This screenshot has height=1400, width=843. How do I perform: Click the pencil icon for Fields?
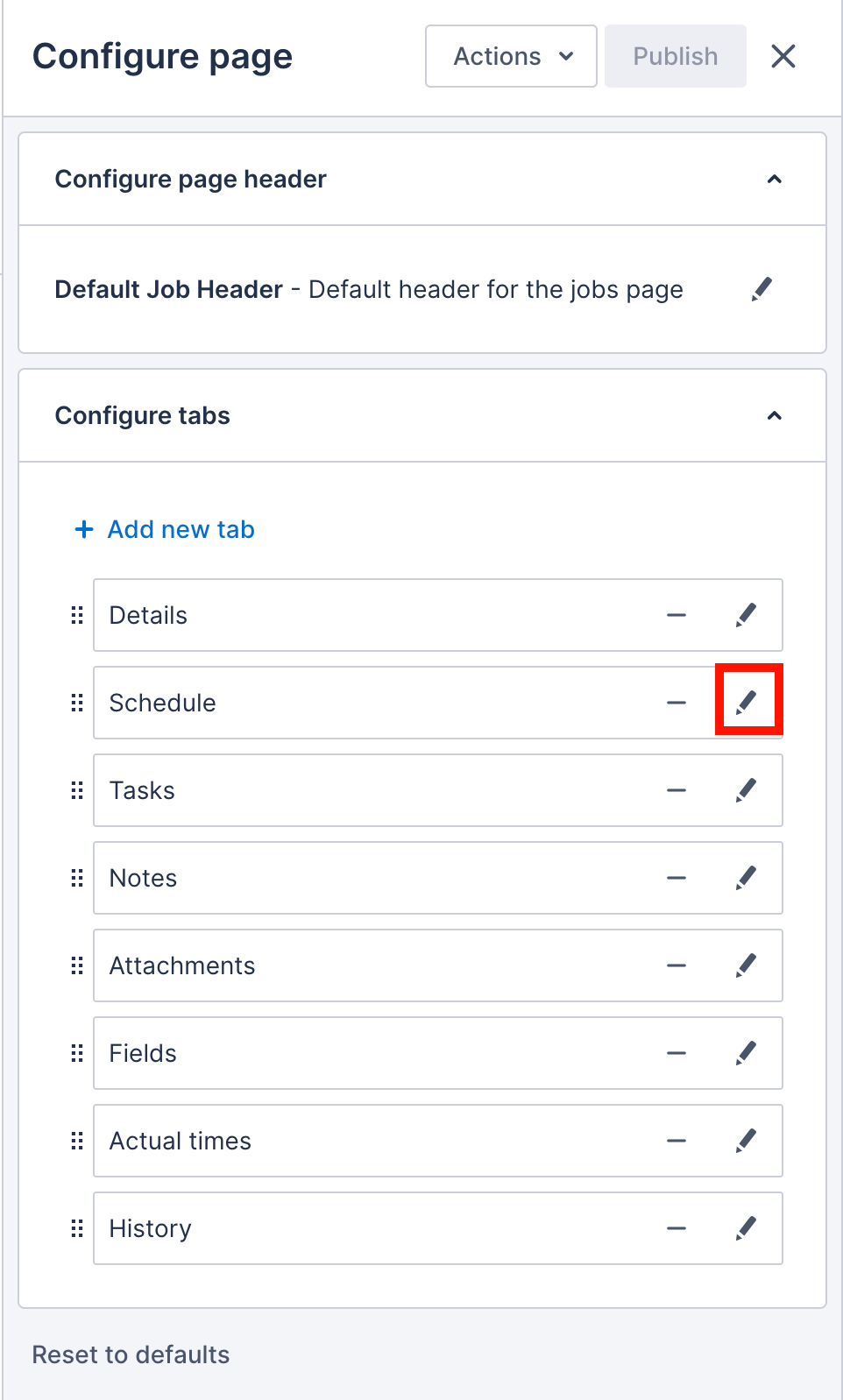click(x=746, y=1053)
